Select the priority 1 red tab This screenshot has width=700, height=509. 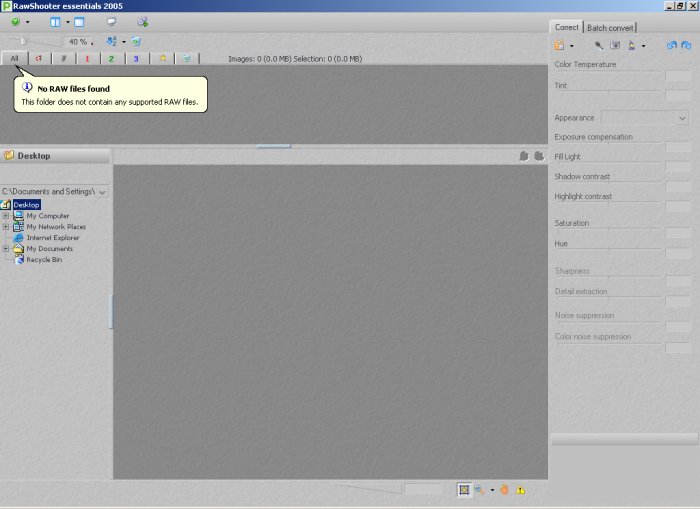[x=88, y=58]
